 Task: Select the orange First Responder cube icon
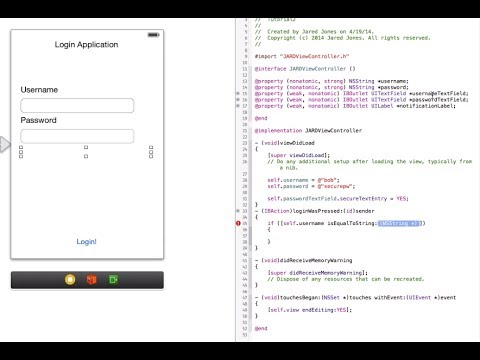click(91, 279)
